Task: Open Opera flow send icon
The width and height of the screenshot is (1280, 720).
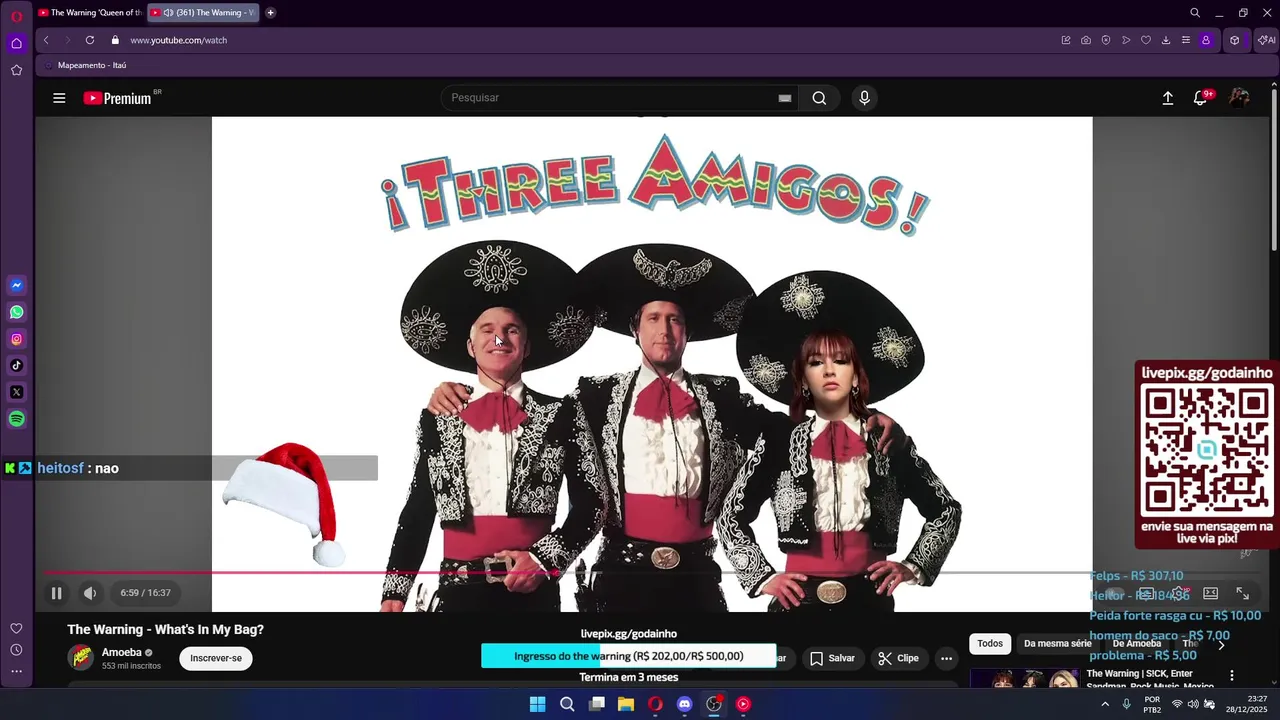Action: pyautogui.click(x=1126, y=40)
